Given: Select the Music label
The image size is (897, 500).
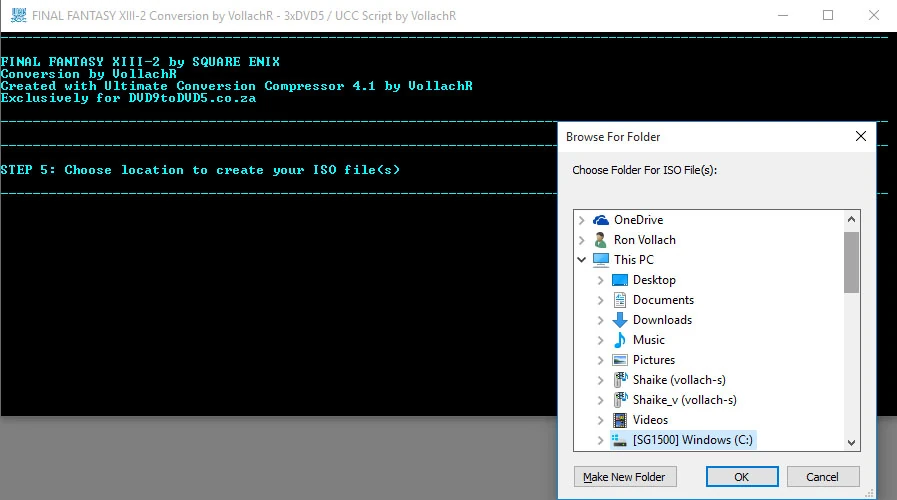Looking at the screenshot, I should pos(649,340).
